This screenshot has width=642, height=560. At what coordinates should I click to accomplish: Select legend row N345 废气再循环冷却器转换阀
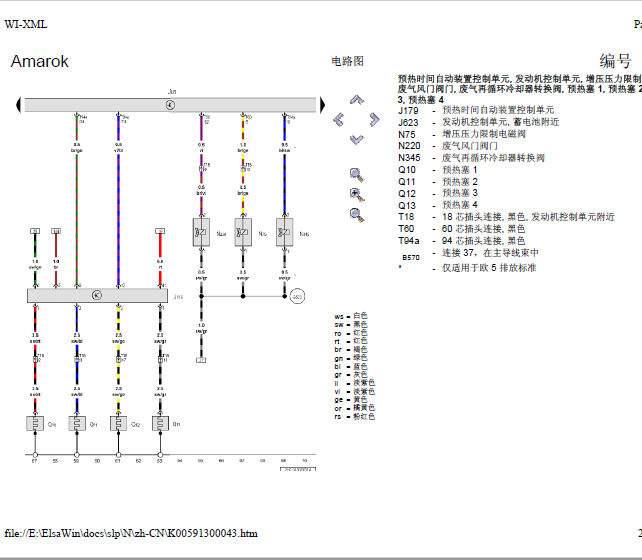click(x=471, y=158)
